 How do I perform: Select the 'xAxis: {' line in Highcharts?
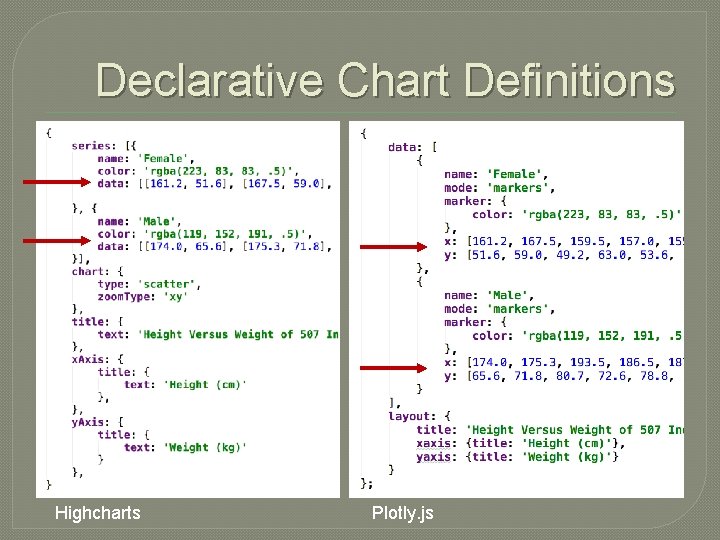pos(97,359)
